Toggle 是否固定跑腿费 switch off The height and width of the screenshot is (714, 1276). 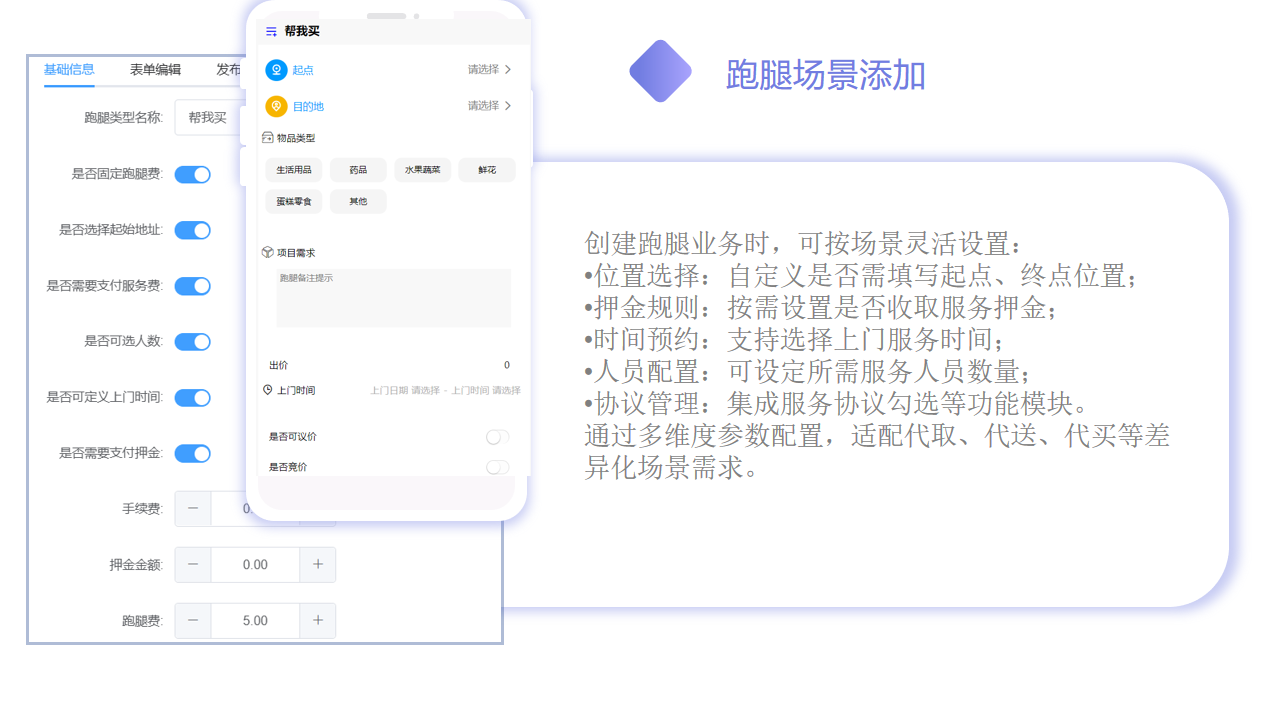(192, 175)
